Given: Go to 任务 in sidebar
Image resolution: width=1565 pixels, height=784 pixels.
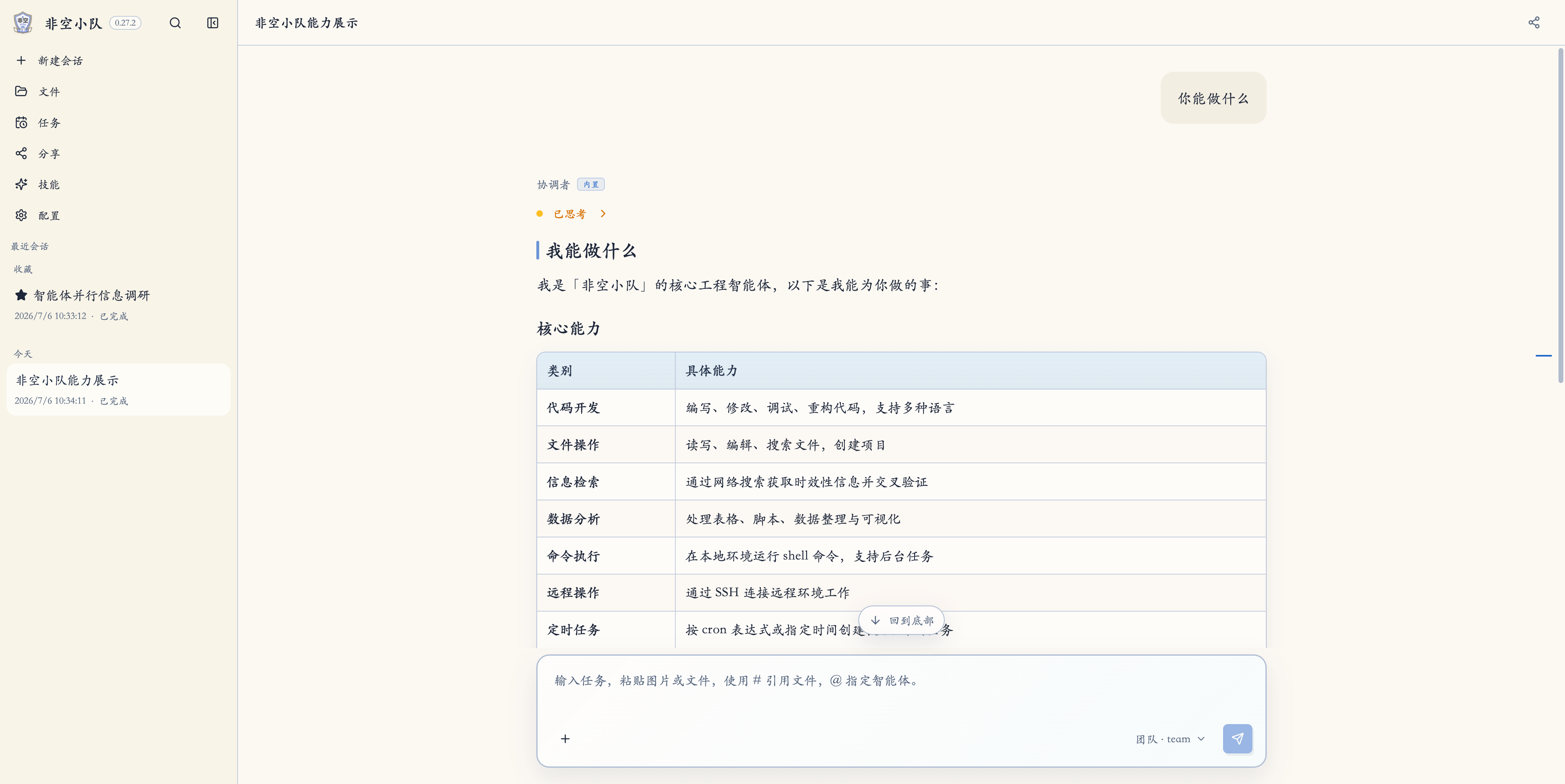Looking at the screenshot, I should coord(119,123).
